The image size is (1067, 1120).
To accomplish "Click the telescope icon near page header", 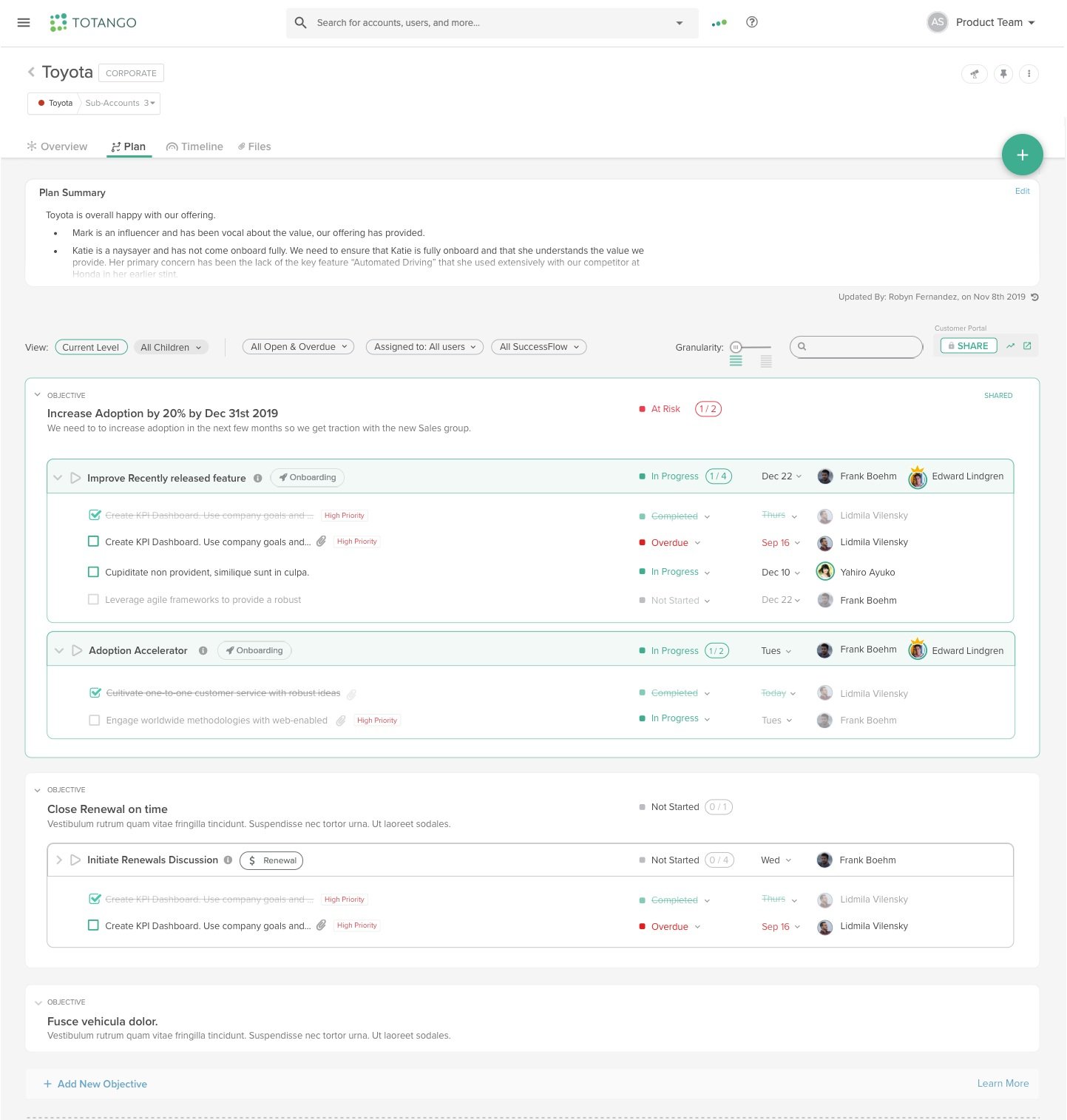I will click(975, 73).
